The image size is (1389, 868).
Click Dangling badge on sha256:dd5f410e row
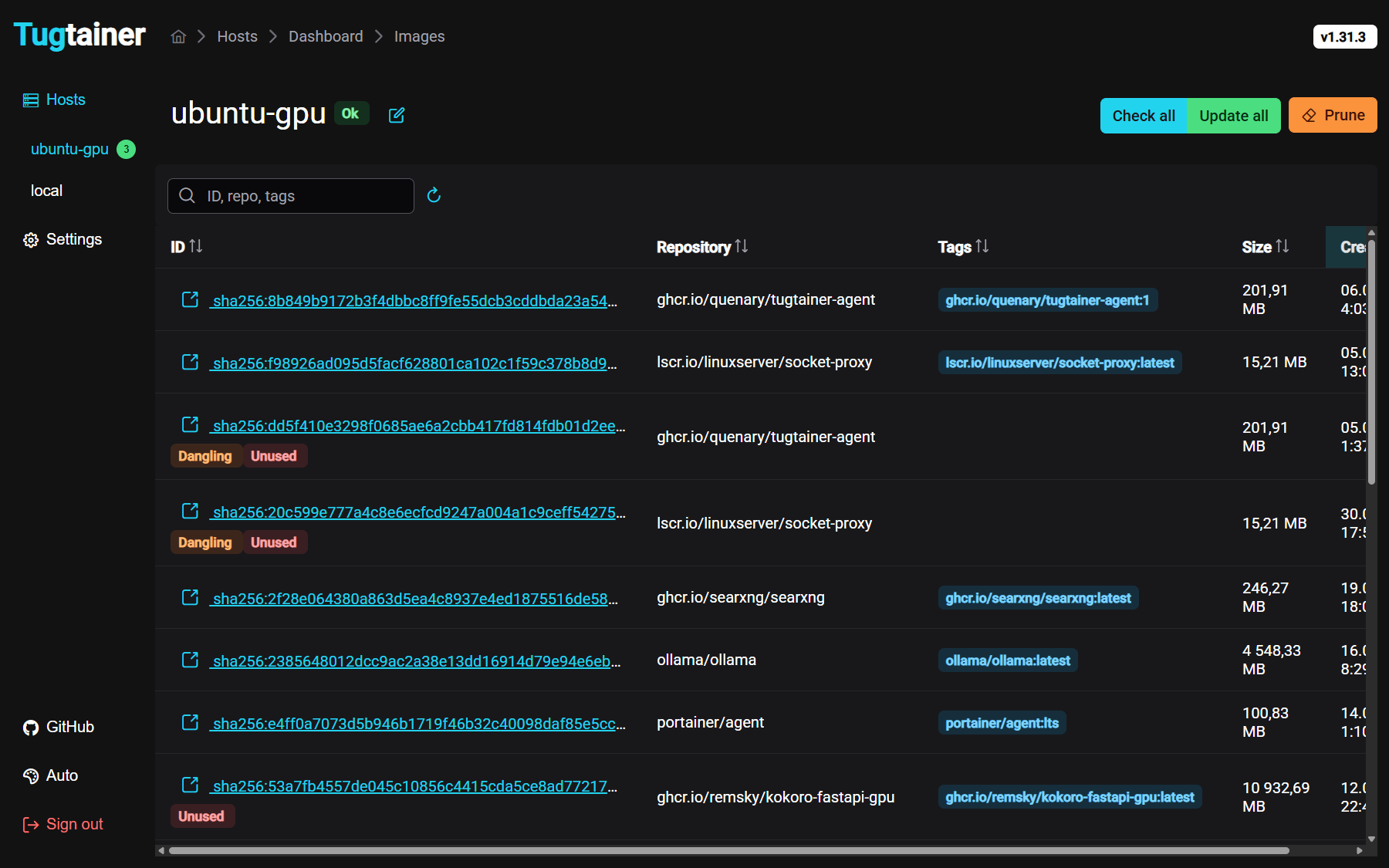pos(205,456)
